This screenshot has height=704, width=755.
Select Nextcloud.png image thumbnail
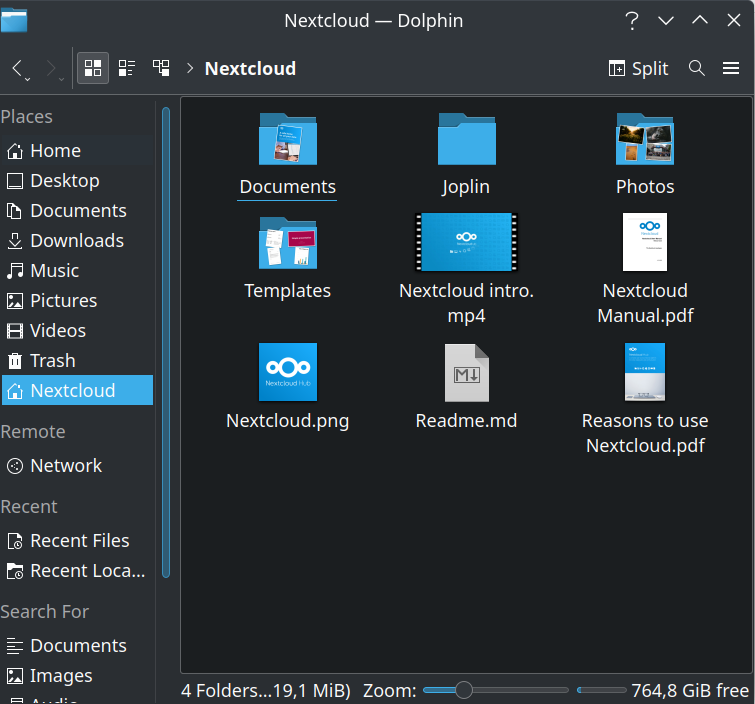(287, 372)
